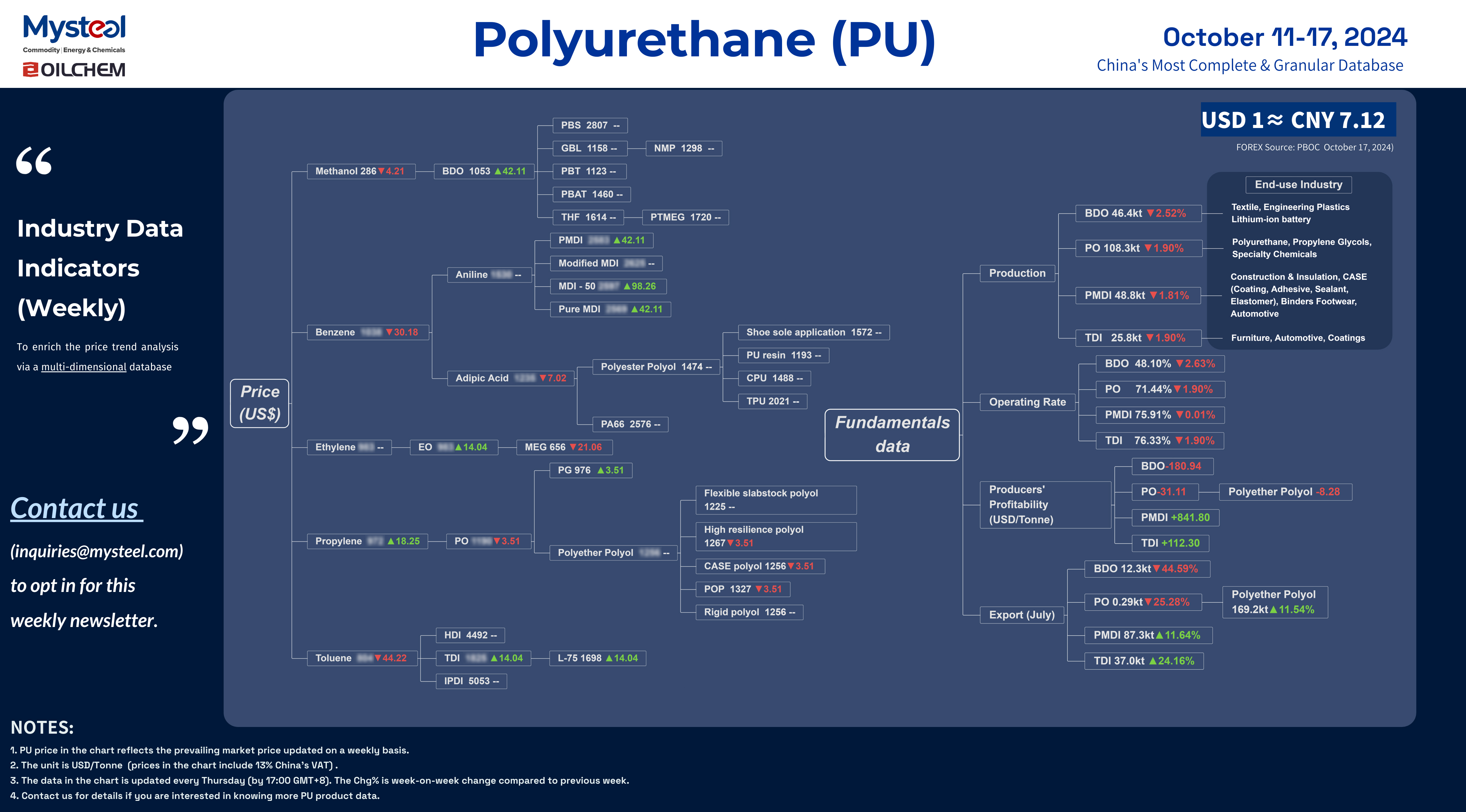
Task: Click the PTMEG 1720 box
Action: pyautogui.click(x=685, y=217)
